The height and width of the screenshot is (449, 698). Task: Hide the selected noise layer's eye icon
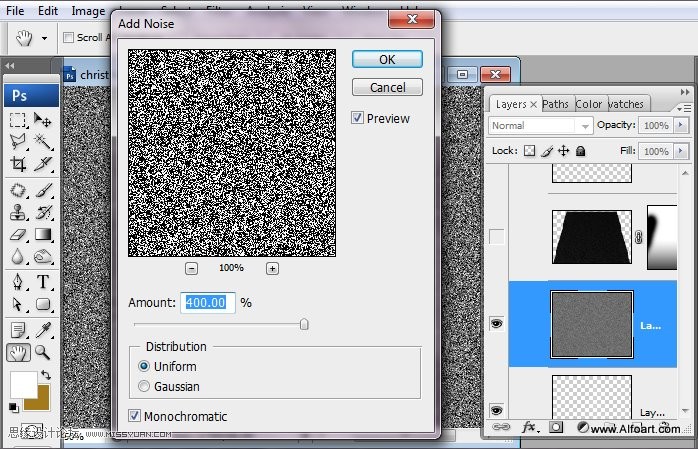click(496, 324)
